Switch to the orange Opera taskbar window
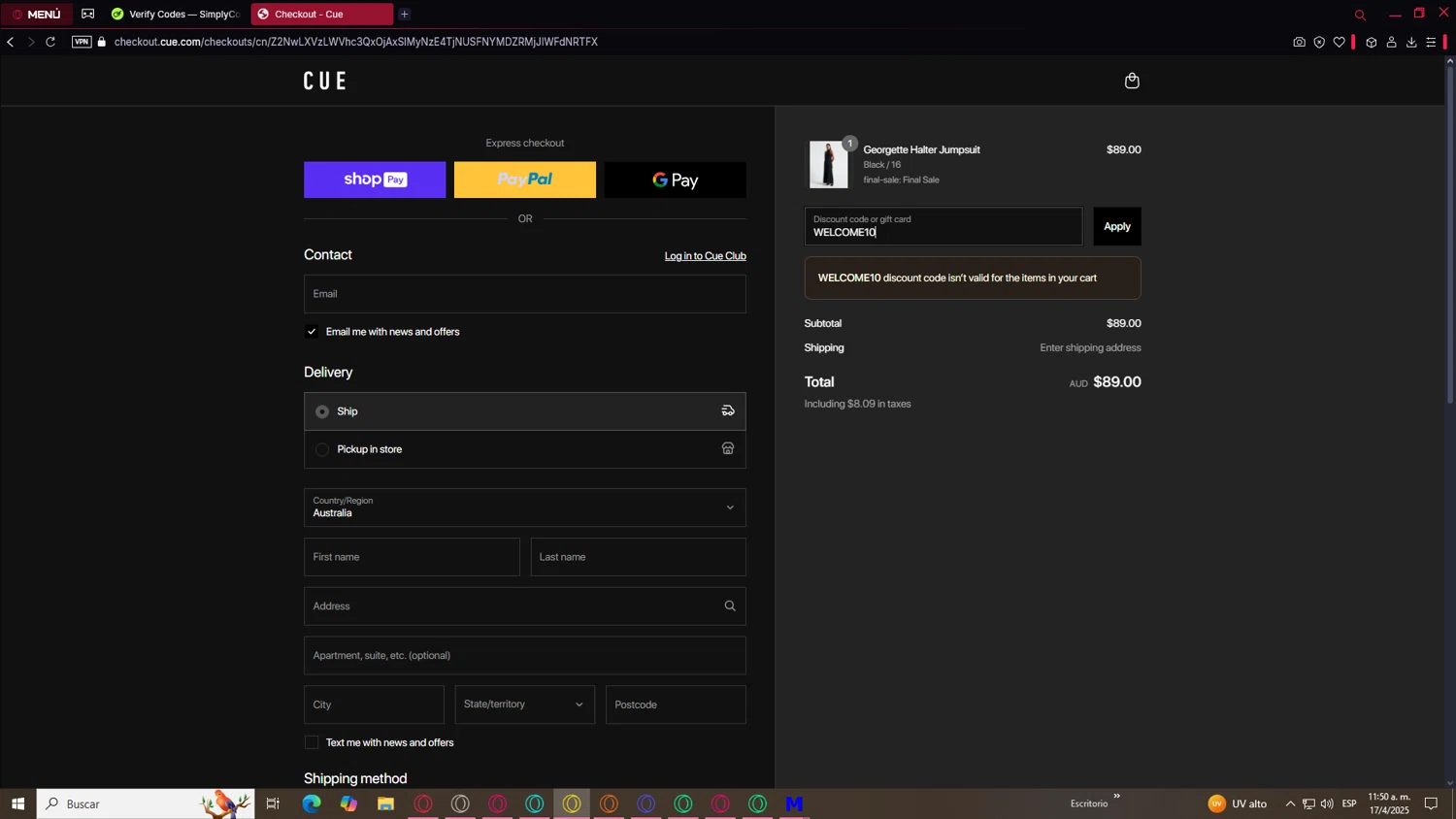The image size is (1456, 819). coord(610,803)
